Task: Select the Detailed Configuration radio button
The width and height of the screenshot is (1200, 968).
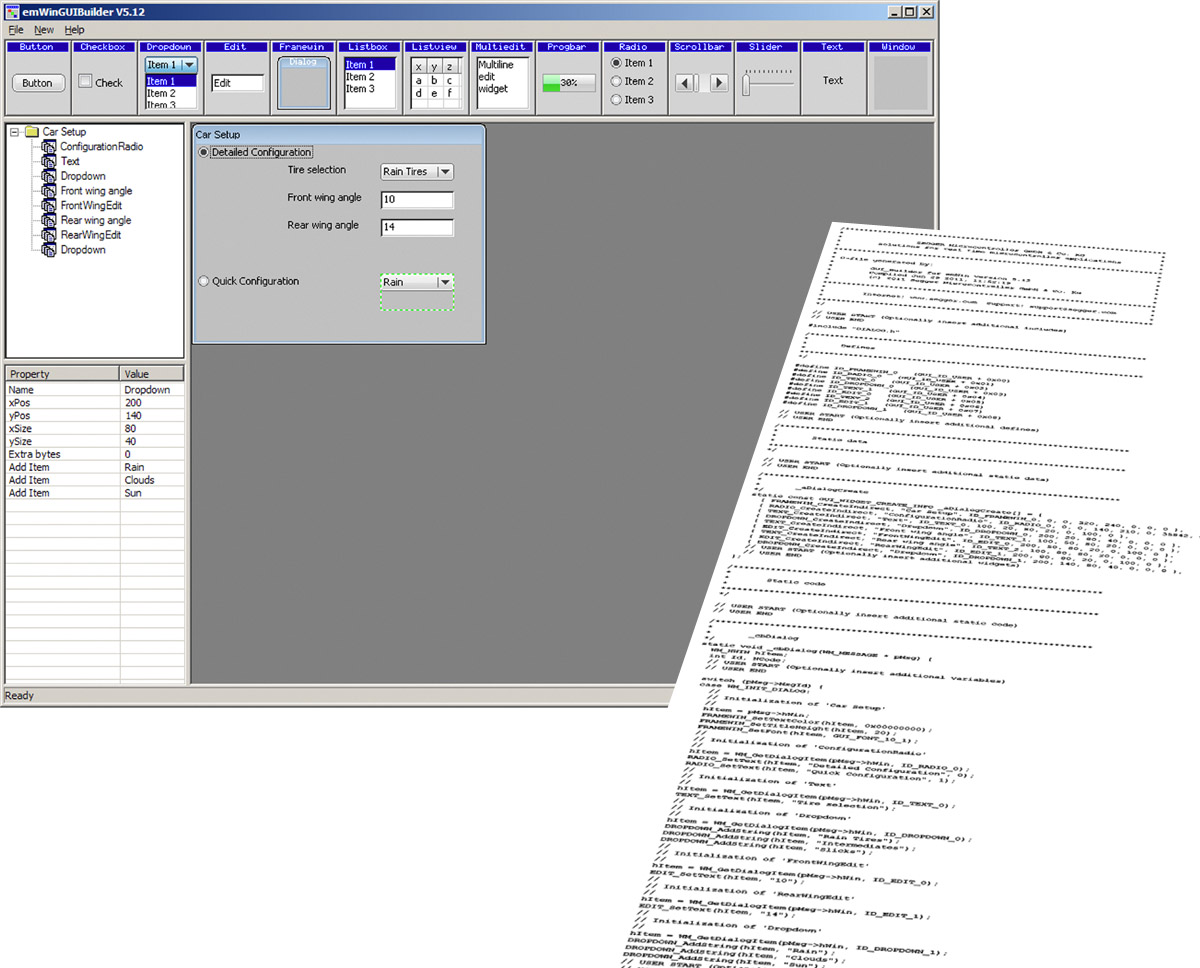Action: tap(204, 152)
